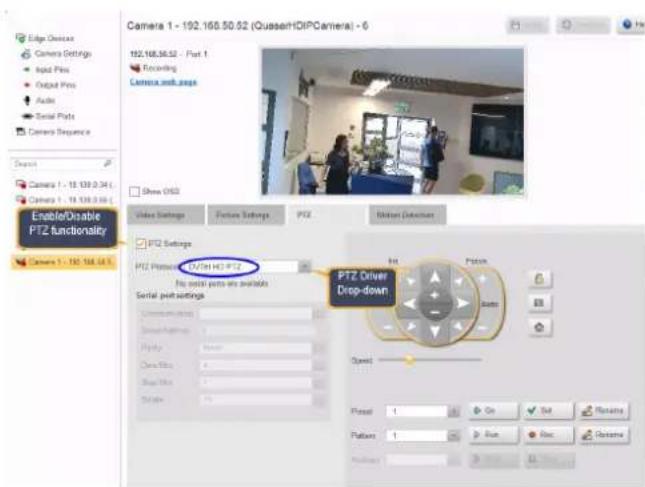Select second Camera 1 entry in camera list
Viewport: 645px width, 487px height.
[x=64, y=200]
